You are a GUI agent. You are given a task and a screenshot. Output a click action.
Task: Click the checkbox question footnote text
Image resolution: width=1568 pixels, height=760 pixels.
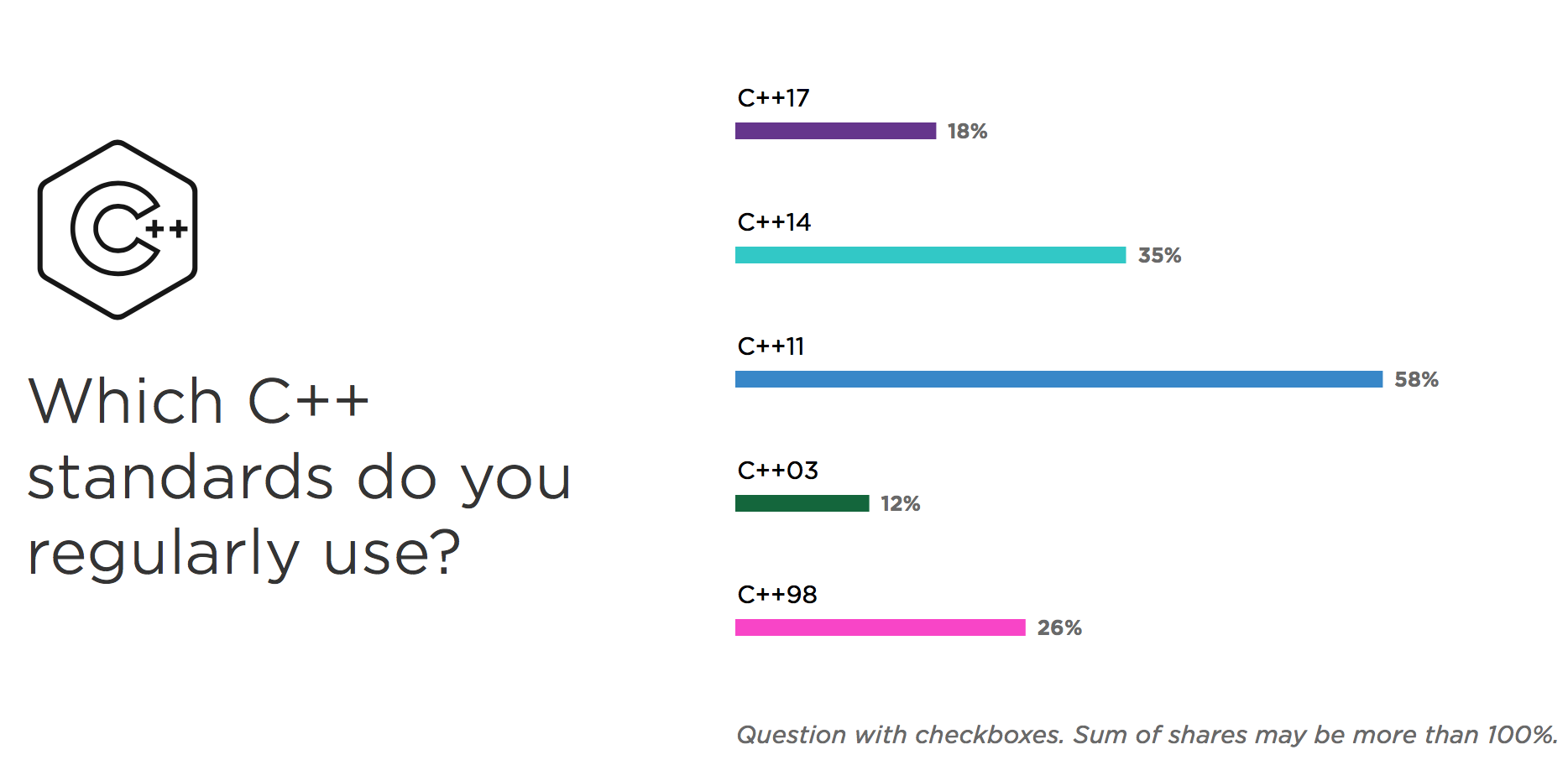click(1147, 735)
